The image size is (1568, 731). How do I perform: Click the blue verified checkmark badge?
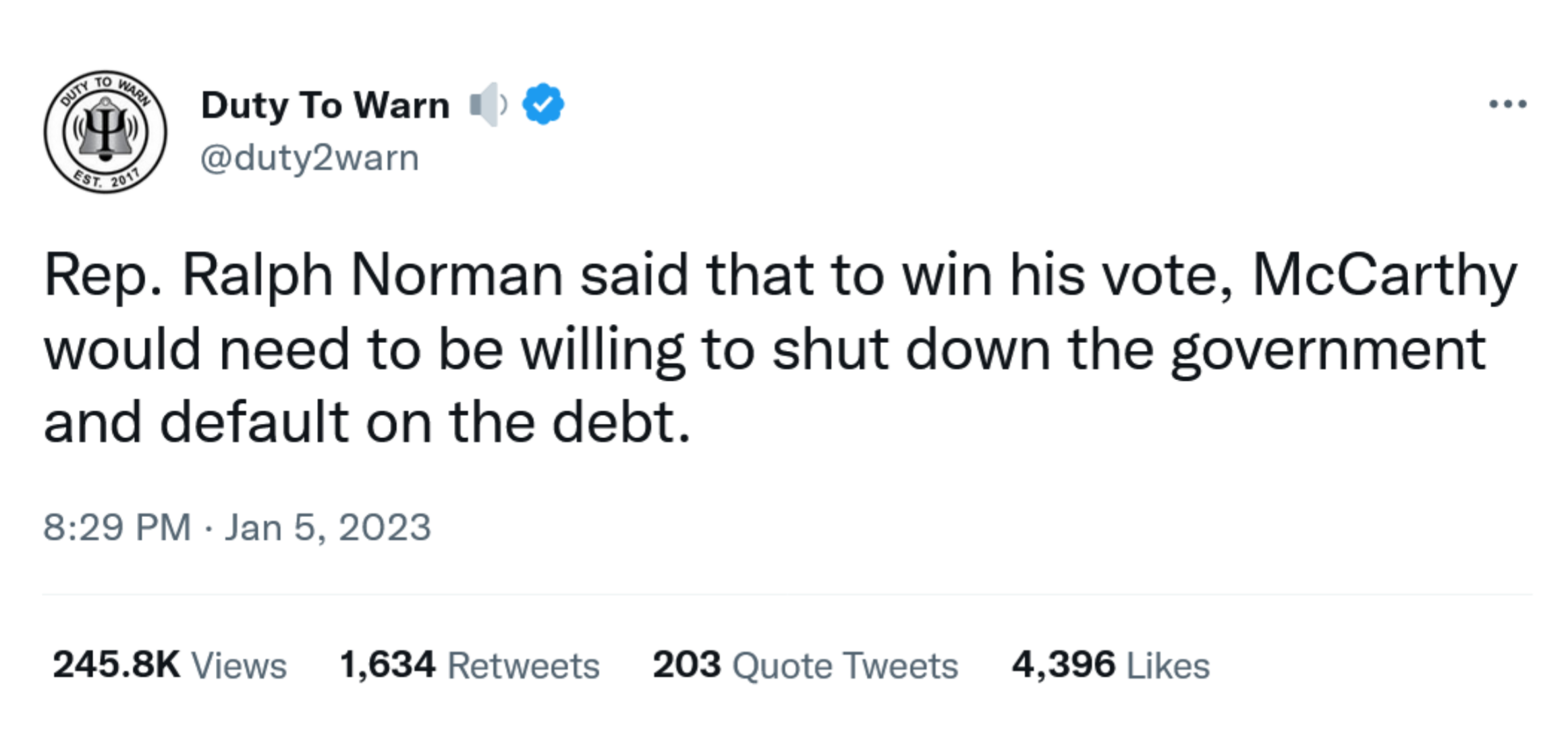(x=543, y=104)
